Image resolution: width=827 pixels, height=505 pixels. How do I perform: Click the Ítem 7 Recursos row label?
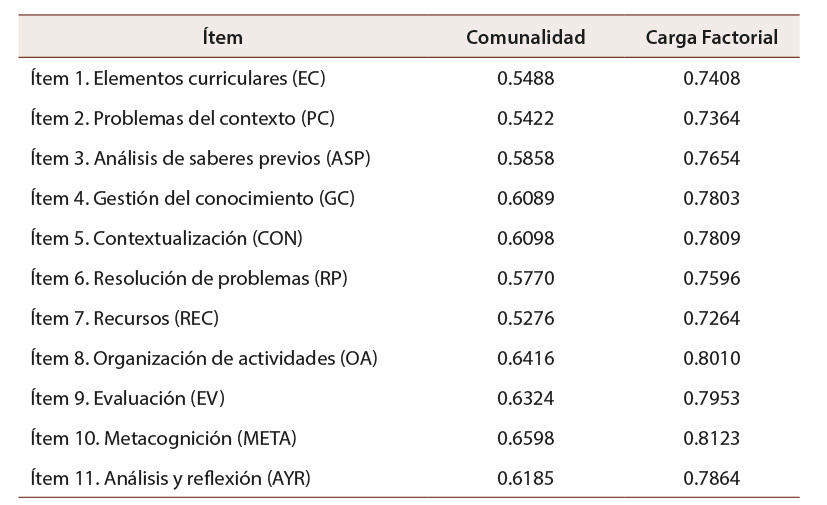pyautogui.click(x=124, y=318)
